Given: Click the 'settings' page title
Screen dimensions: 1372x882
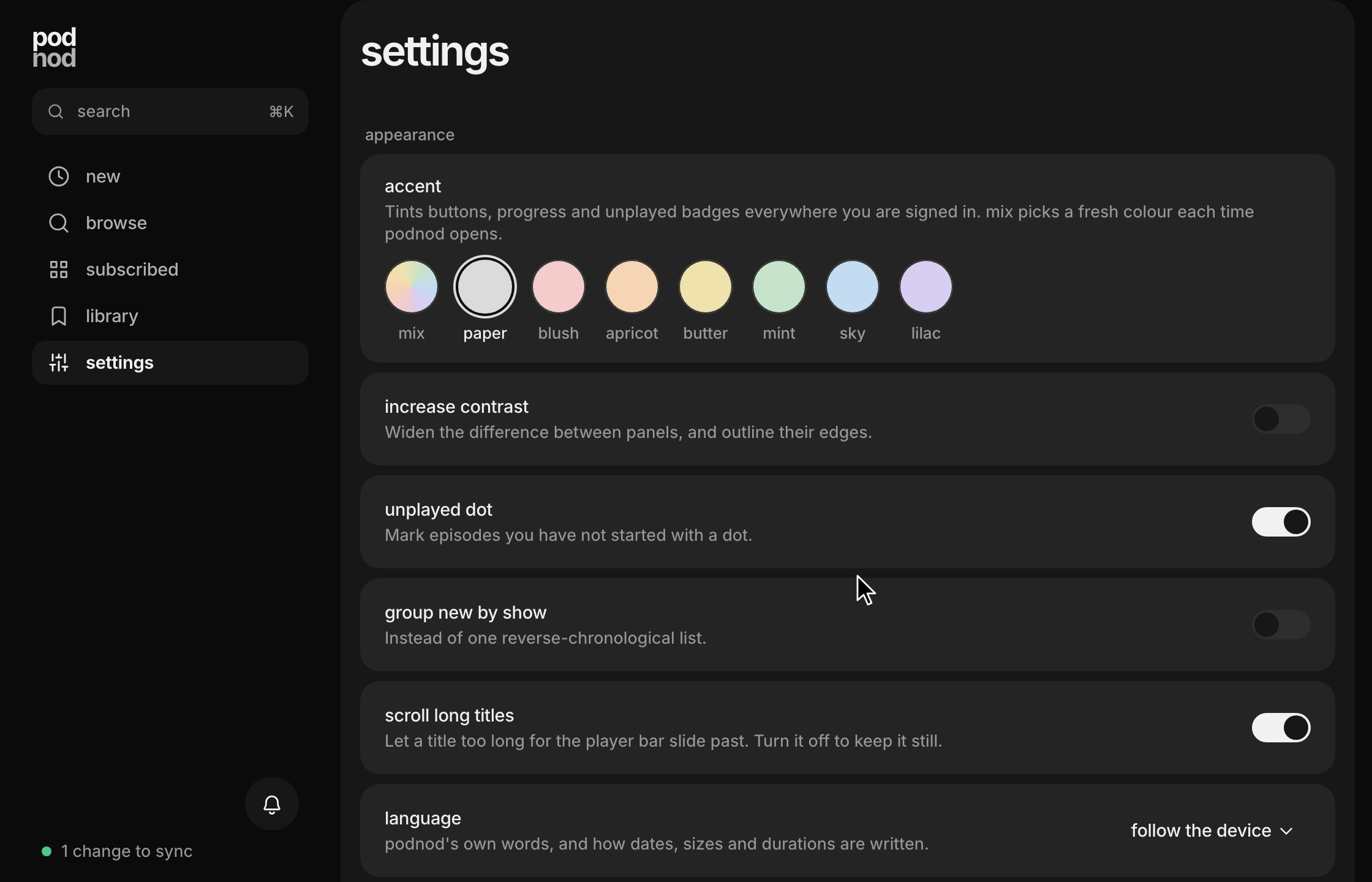Looking at the screenshot, I should pyautogui.click(x=435, y=51).
